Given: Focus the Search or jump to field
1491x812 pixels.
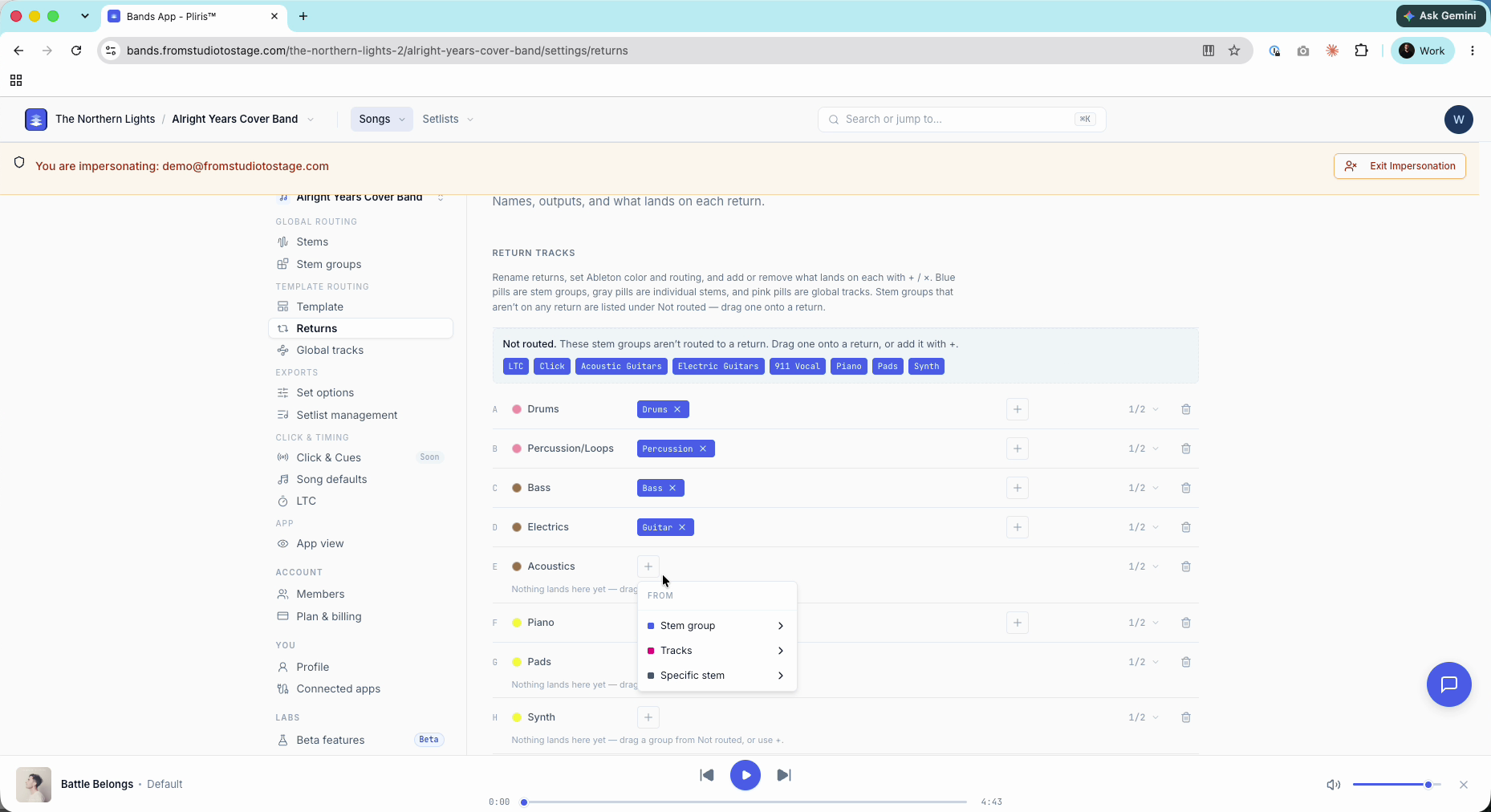Looking at the screenshot, I should 961,120.
